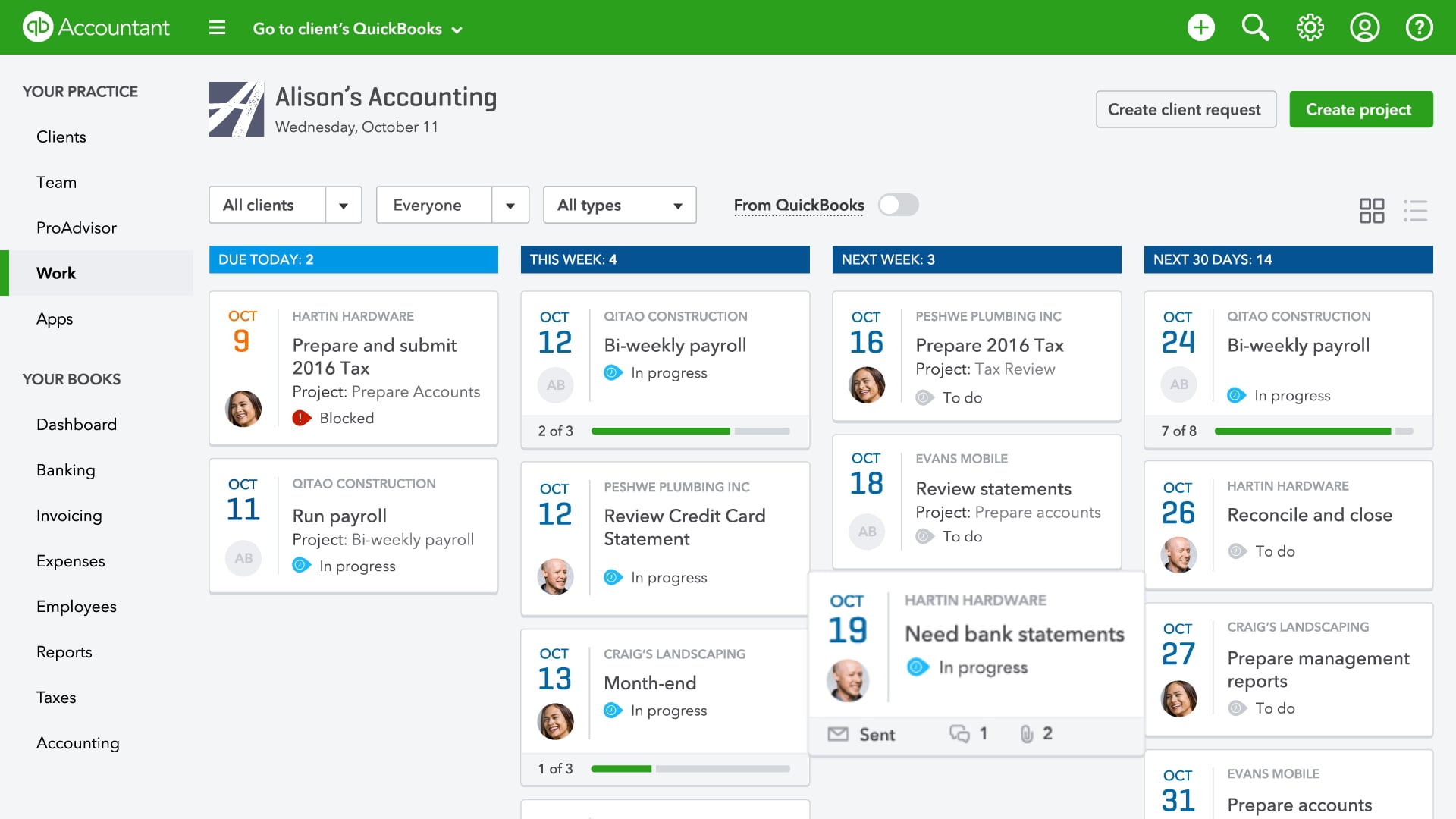The height and width of the screenshot is (819, 1456).
Task: Click the green Create project button
Action: click(1360, 109)
